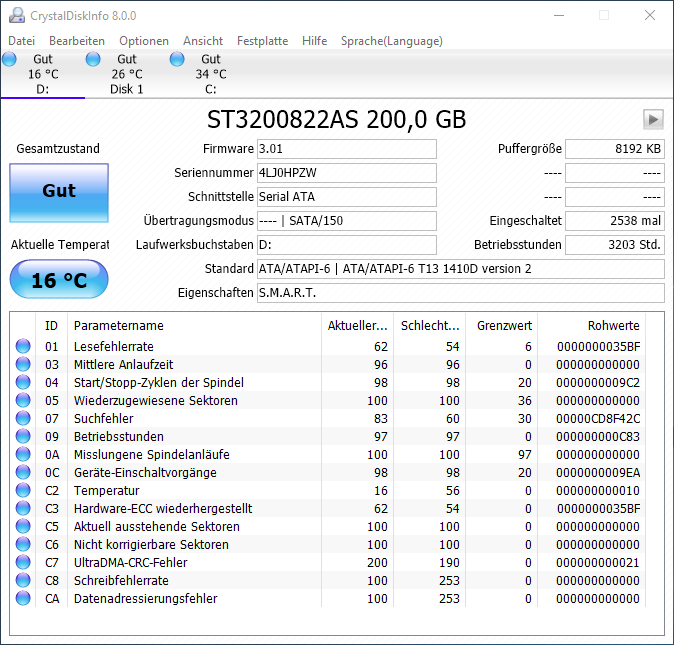Click the Laufwerksbuchstaben field D:

pos(347,245)
